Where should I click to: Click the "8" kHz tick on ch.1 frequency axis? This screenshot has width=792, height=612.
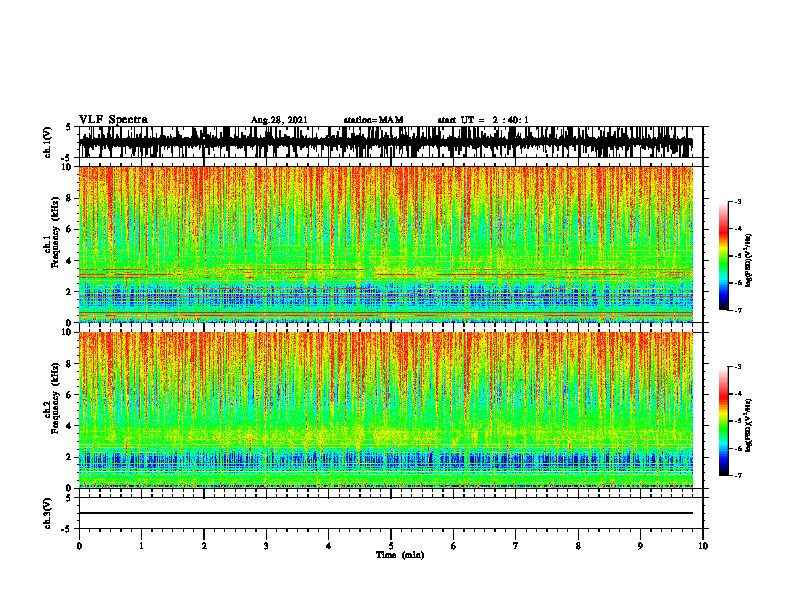pos(71,198)
